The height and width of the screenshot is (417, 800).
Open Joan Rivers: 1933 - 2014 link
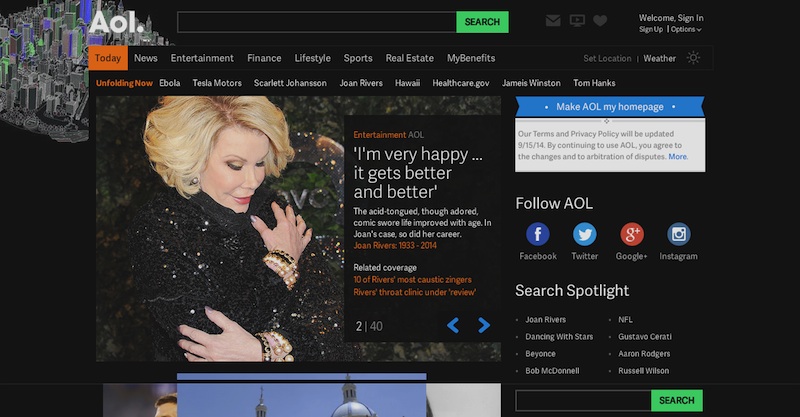395,246
